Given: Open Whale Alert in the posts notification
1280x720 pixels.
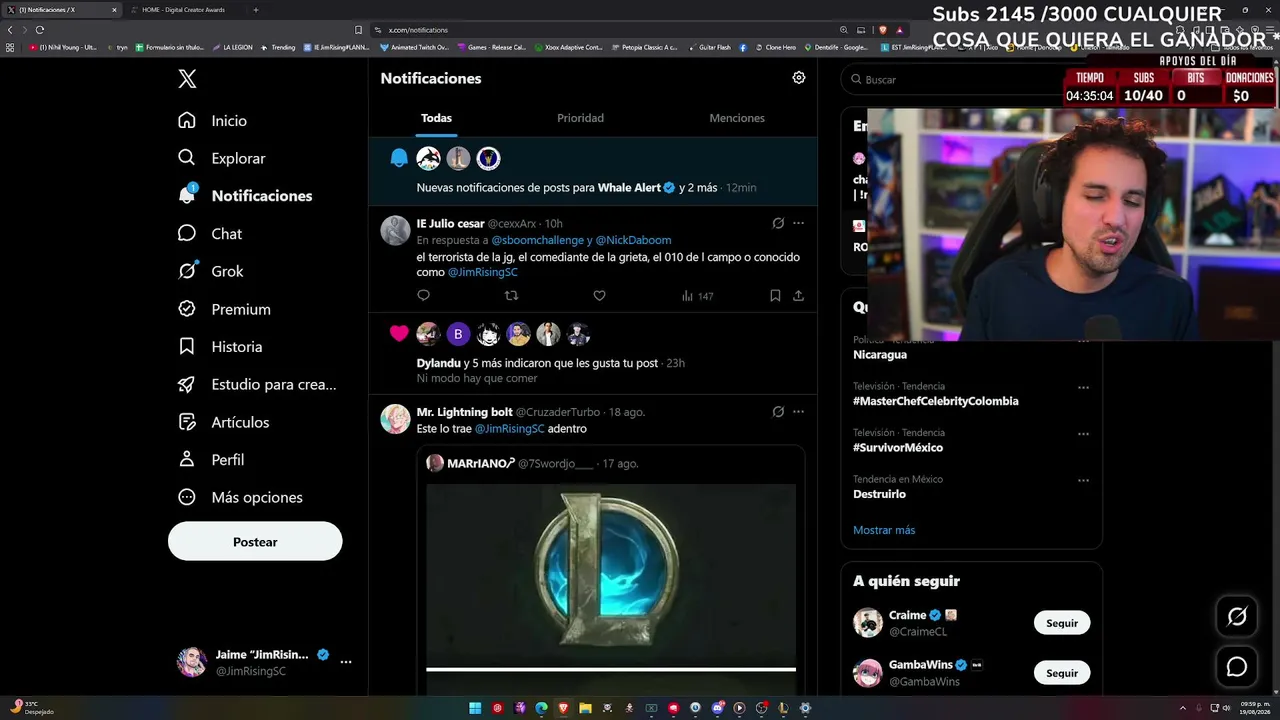Looking at the screenshot, I should [629, 188].
